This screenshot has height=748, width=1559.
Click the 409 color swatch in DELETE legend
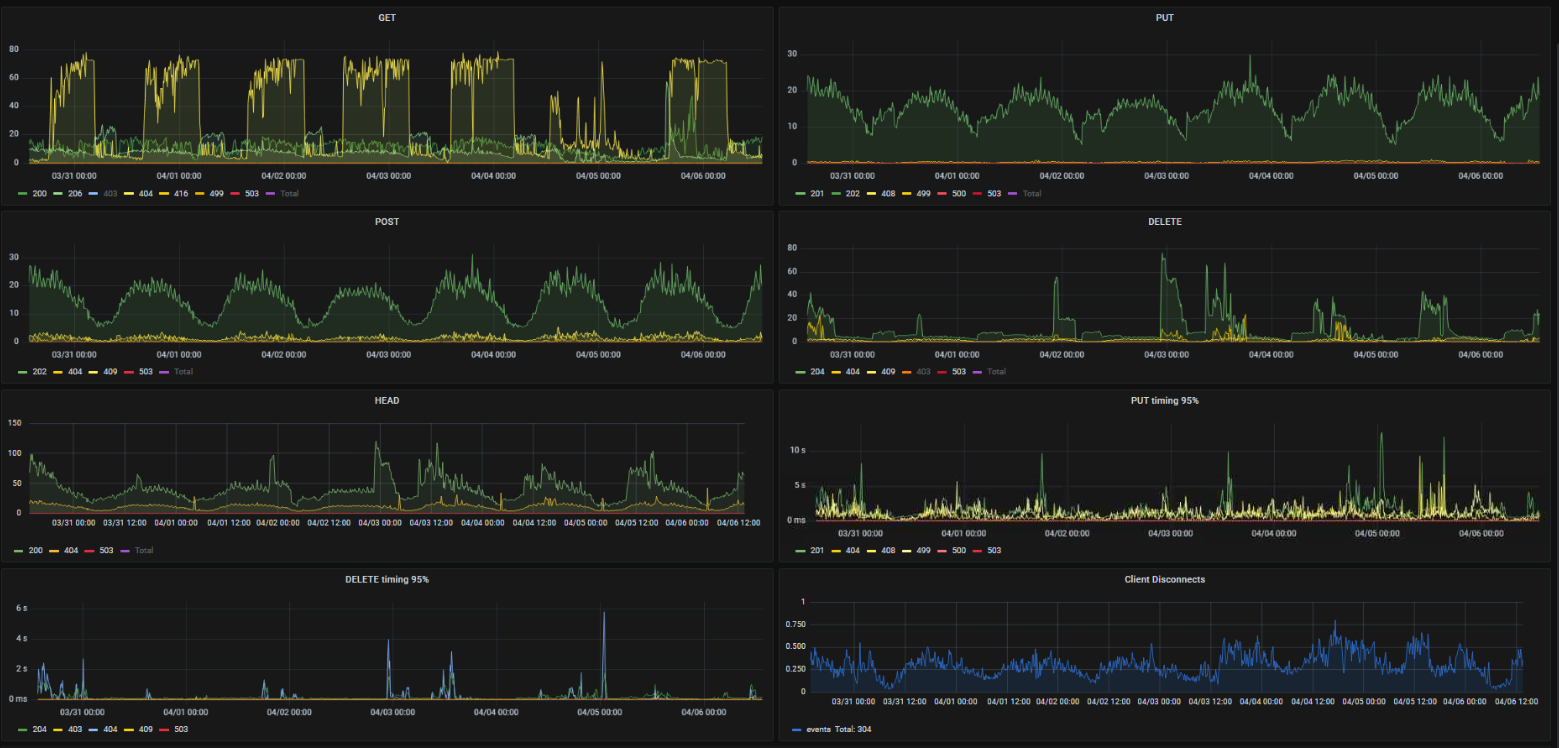tap(872, 371)
